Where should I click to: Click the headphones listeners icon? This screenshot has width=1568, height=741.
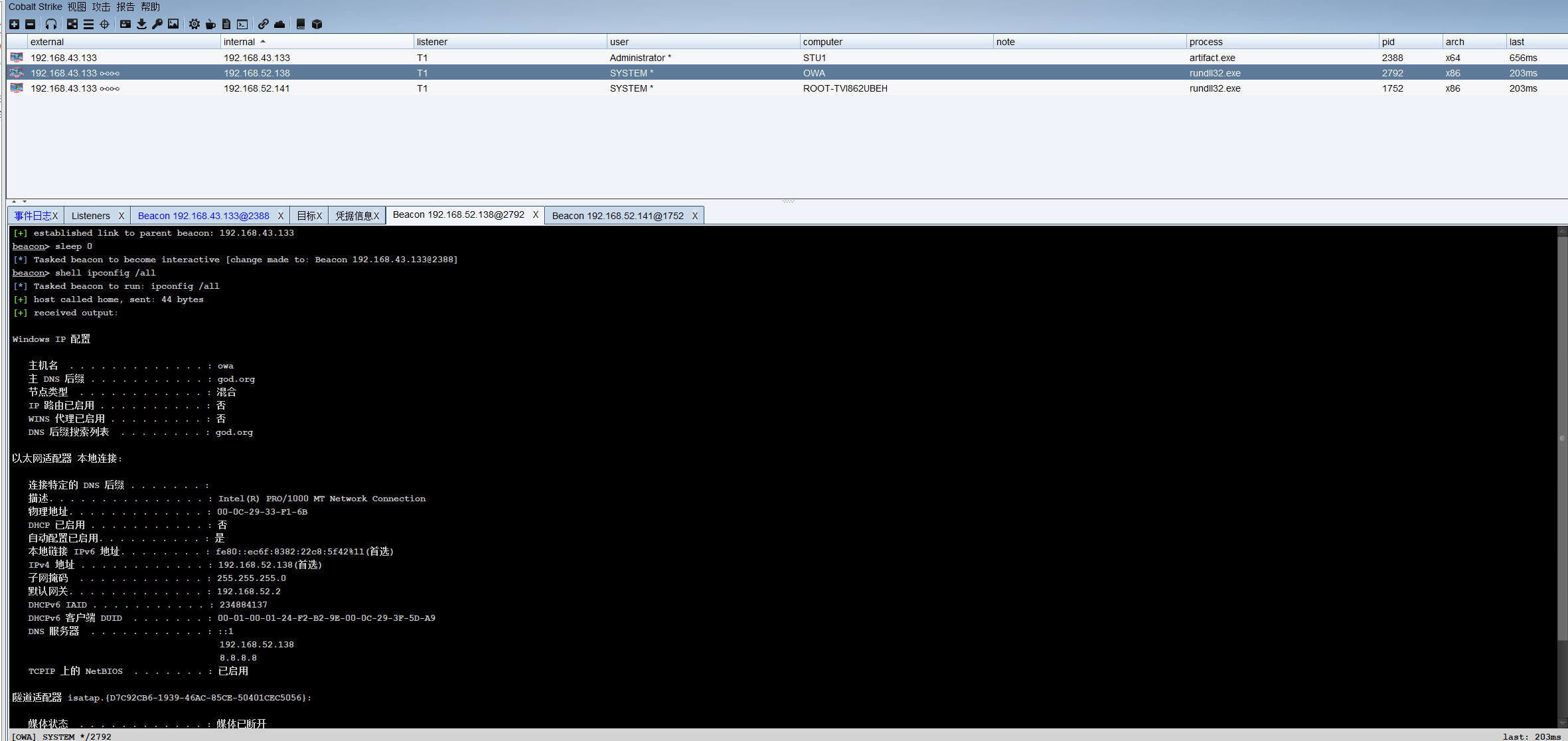pyautogui.click(x=51, y=24)
